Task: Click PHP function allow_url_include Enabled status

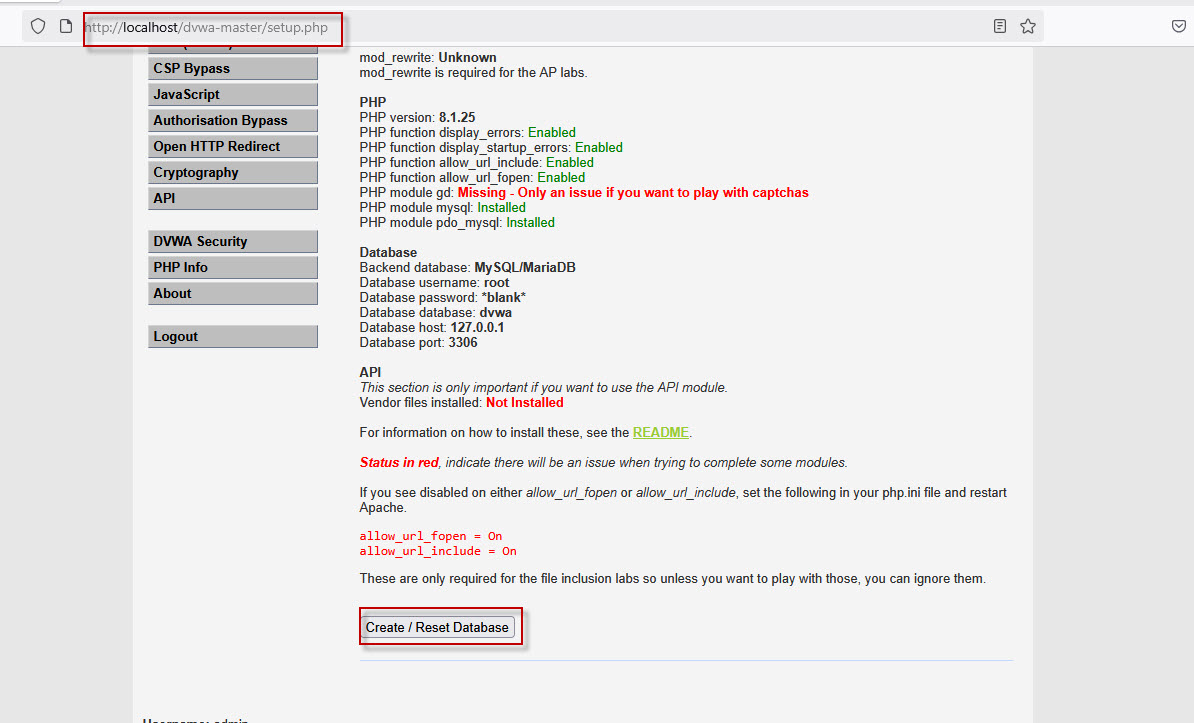Action: tap(570, 163)
